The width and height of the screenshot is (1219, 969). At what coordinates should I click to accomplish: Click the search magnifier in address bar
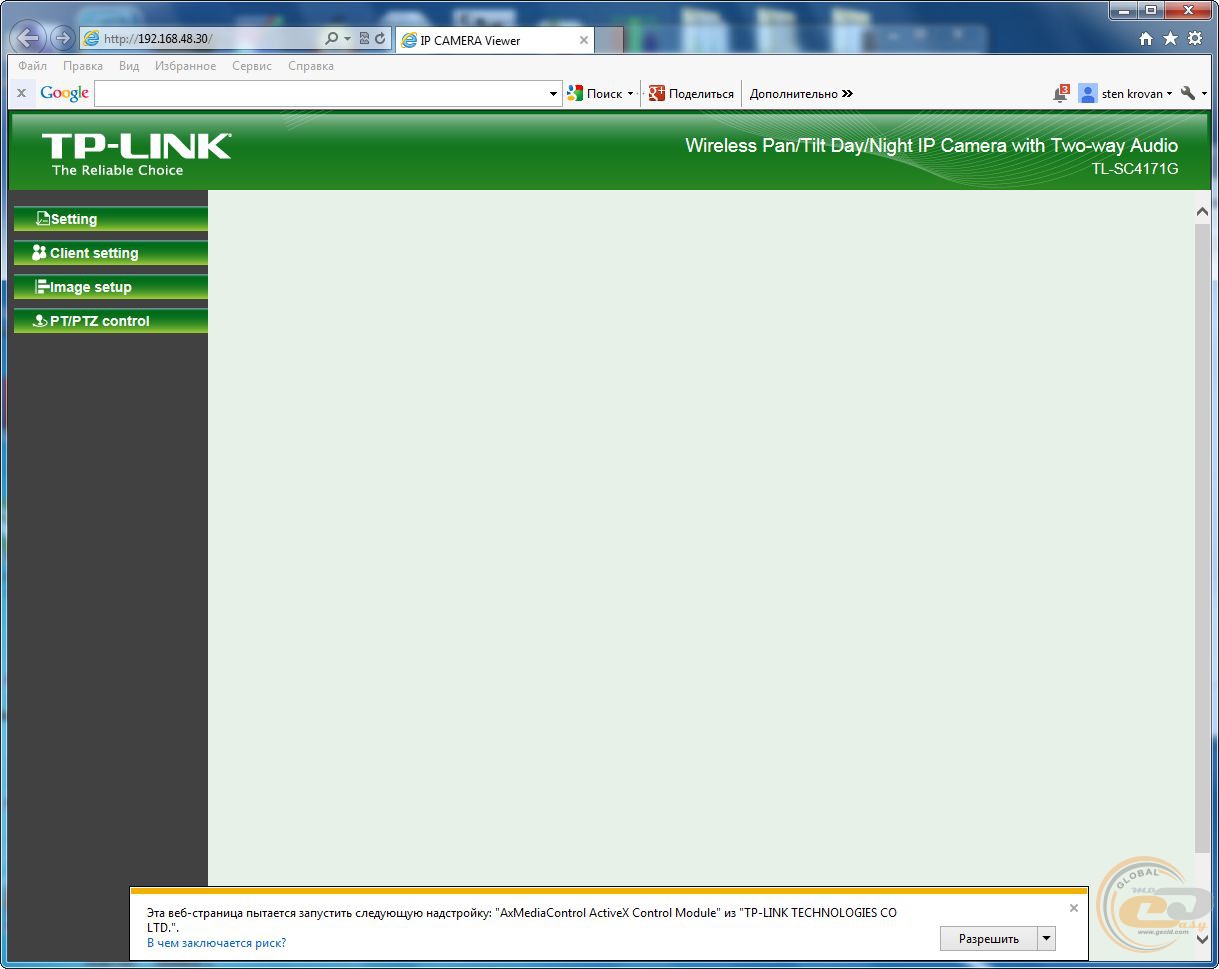[332, 39]
